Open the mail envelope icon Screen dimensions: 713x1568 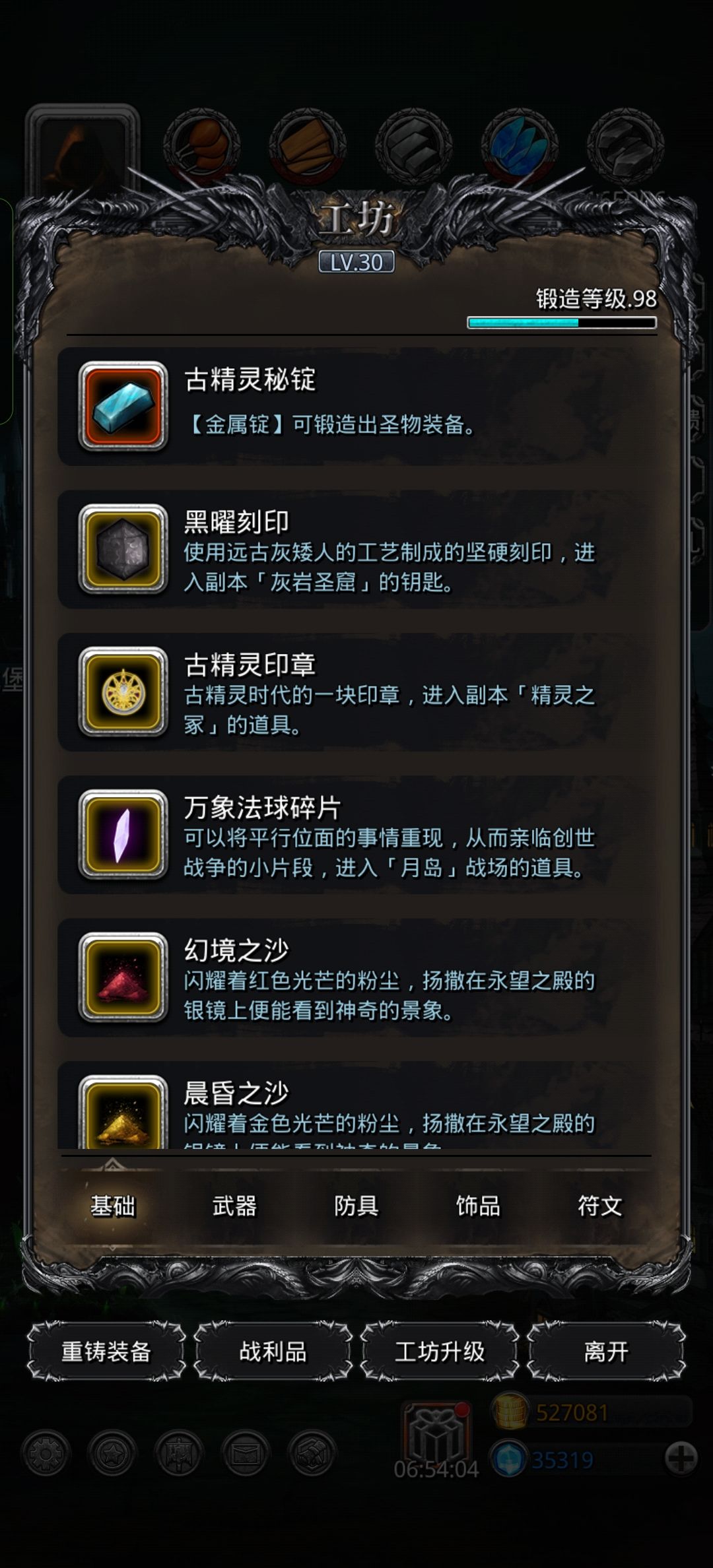246,1453
